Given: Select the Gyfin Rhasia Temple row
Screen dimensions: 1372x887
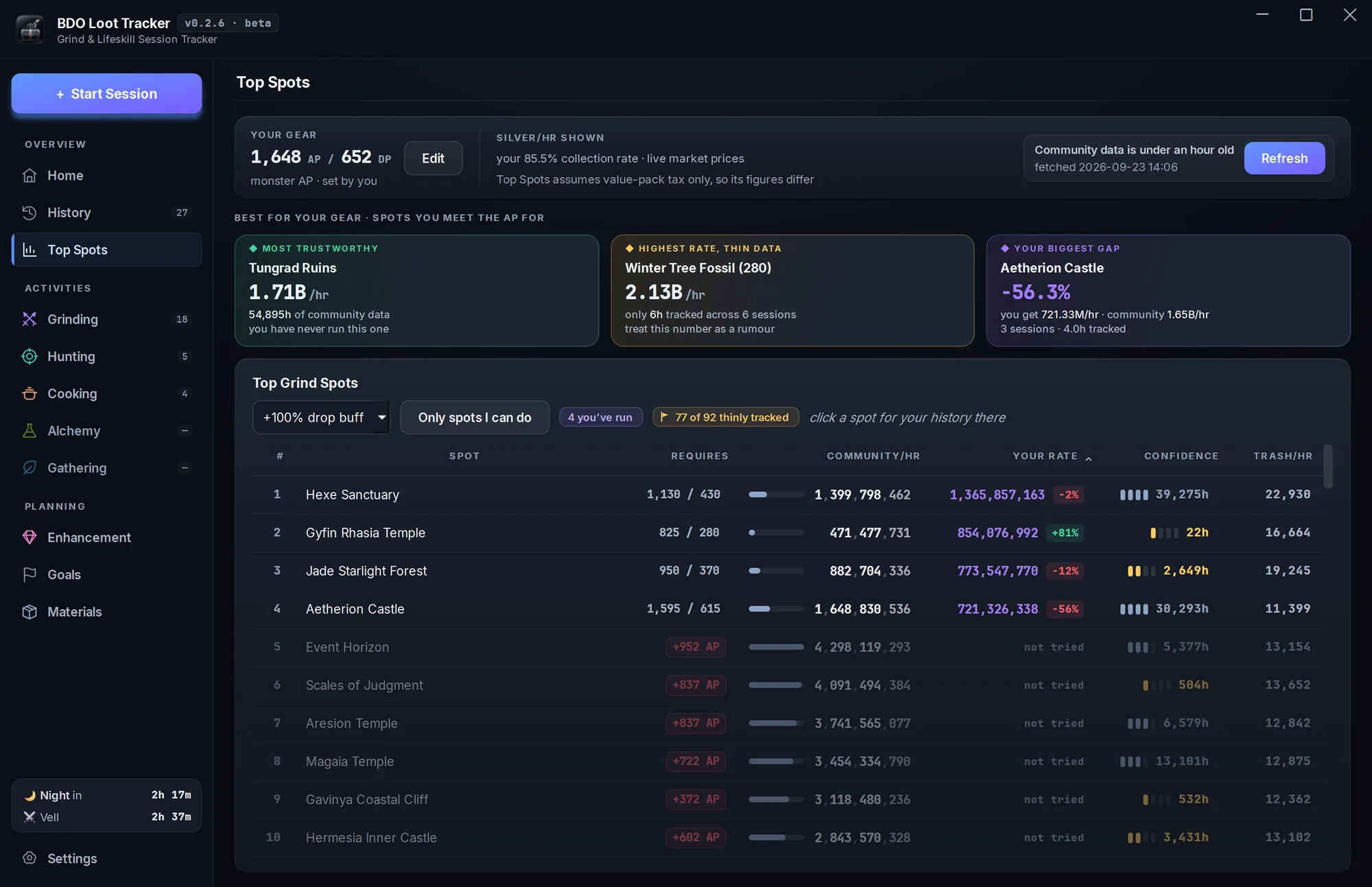Looking at the screenshot, I should coord(787,533).
